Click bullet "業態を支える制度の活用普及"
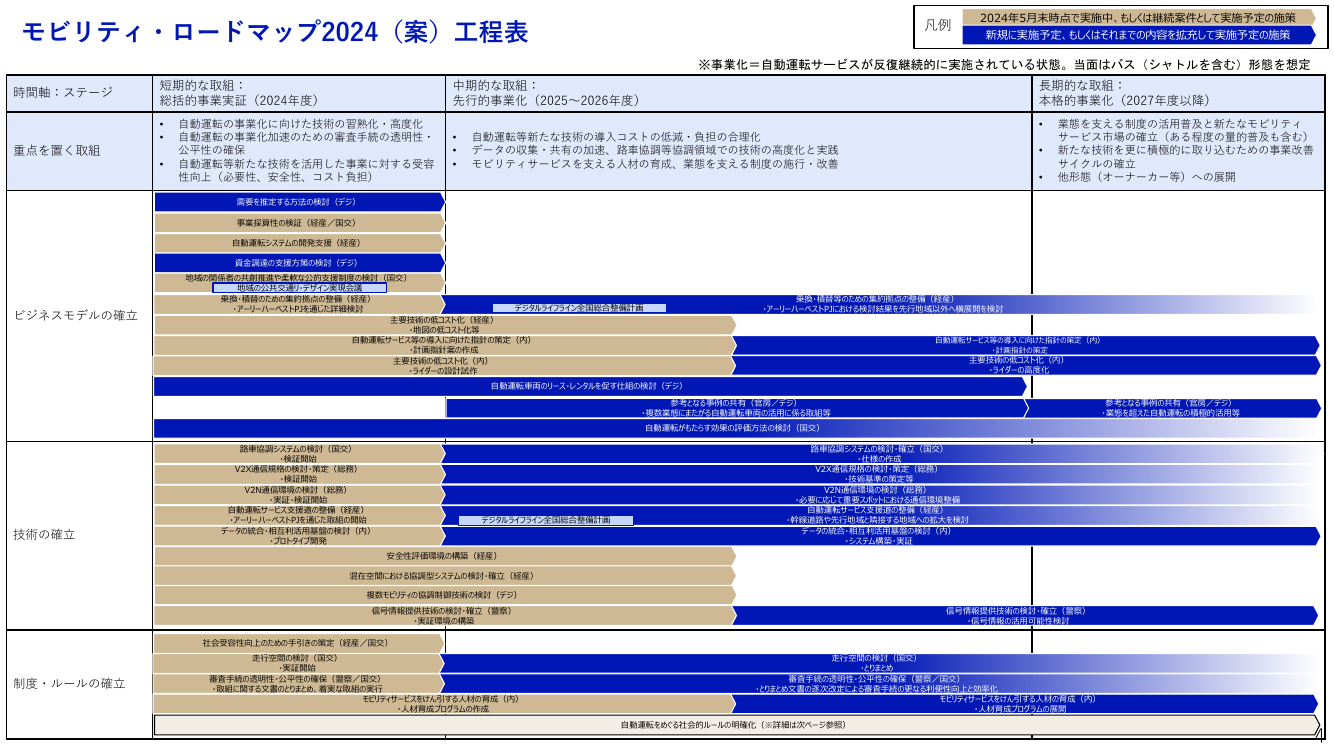This screenshot has height=750, width=1334. click(1182, 130)
